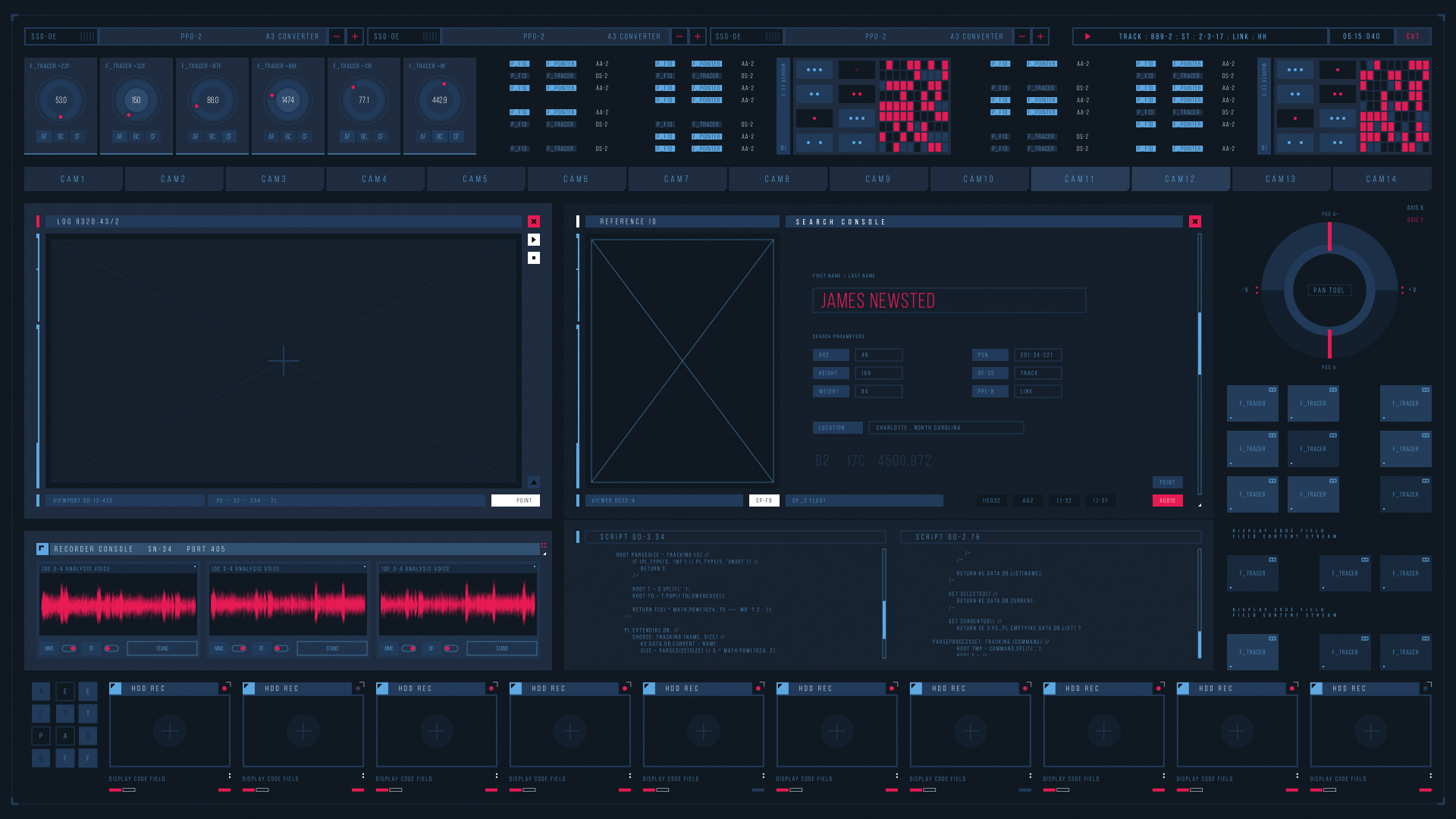This screenshot has width=1456, height=819.
Task: Expand the up-arrow at LOG panel bottom
Action: pyautogui.click(x=534, y=482)
